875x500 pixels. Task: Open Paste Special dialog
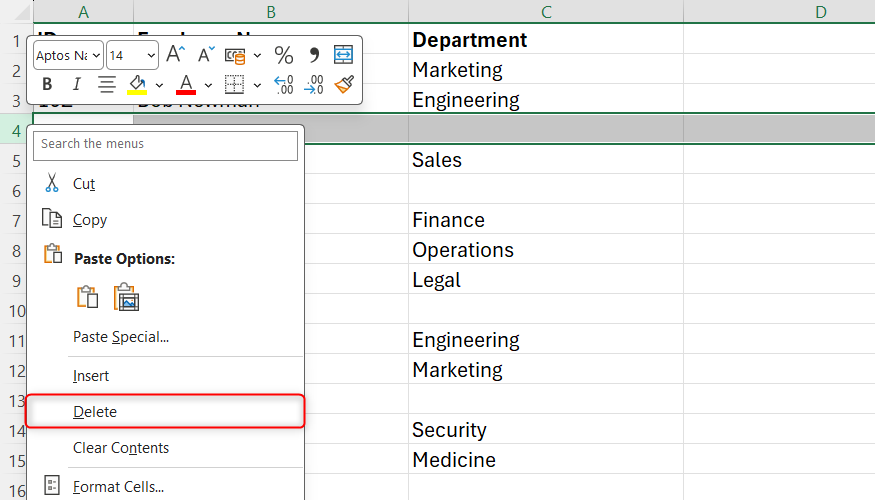pos(165,337)
